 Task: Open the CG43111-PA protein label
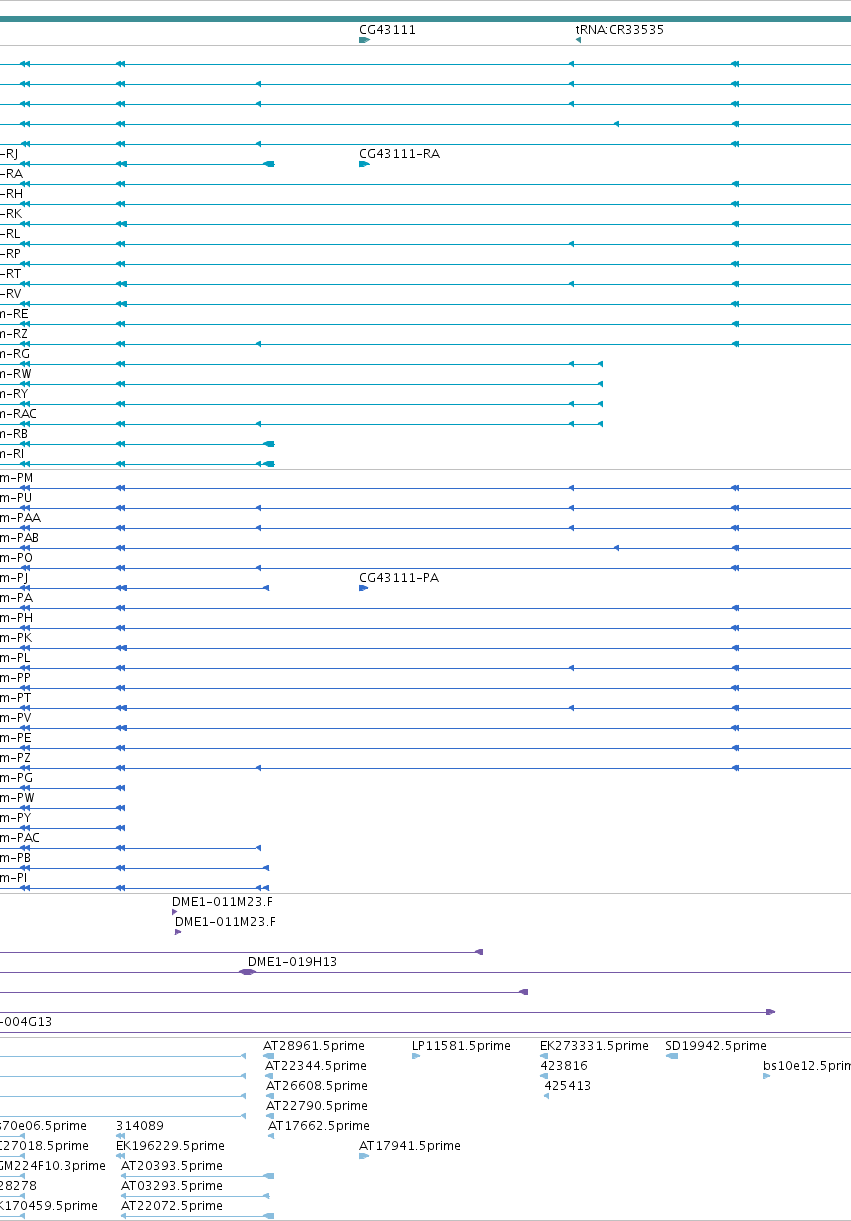pos(399,578)
